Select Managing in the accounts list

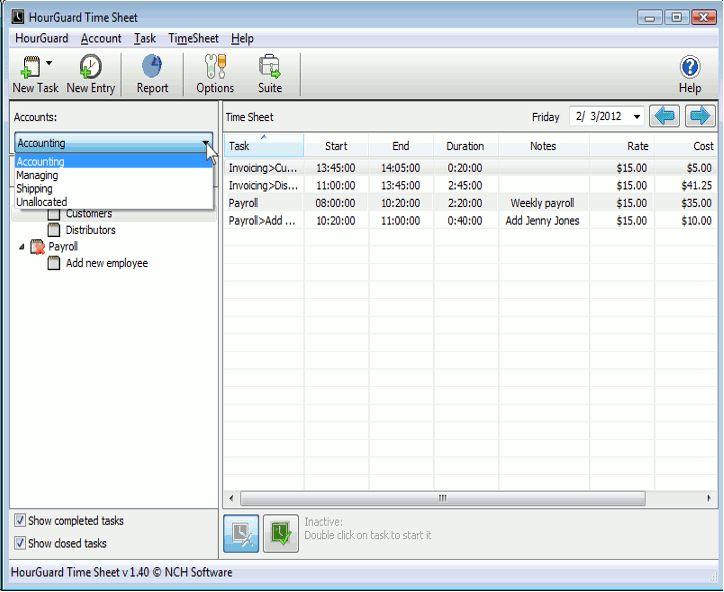(114, 175)
